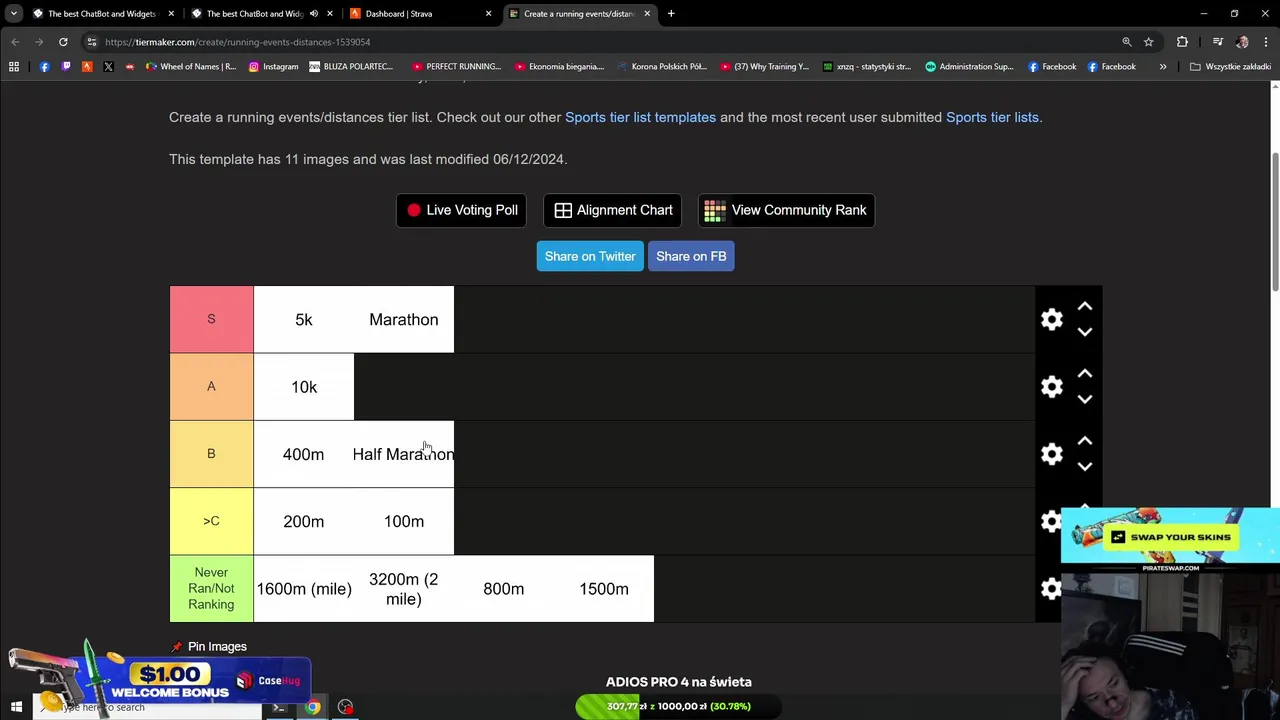The height and width of the screenshot is (720, 1280).
Task: Select the A tier label cell
Action: [x=211, y=387]
